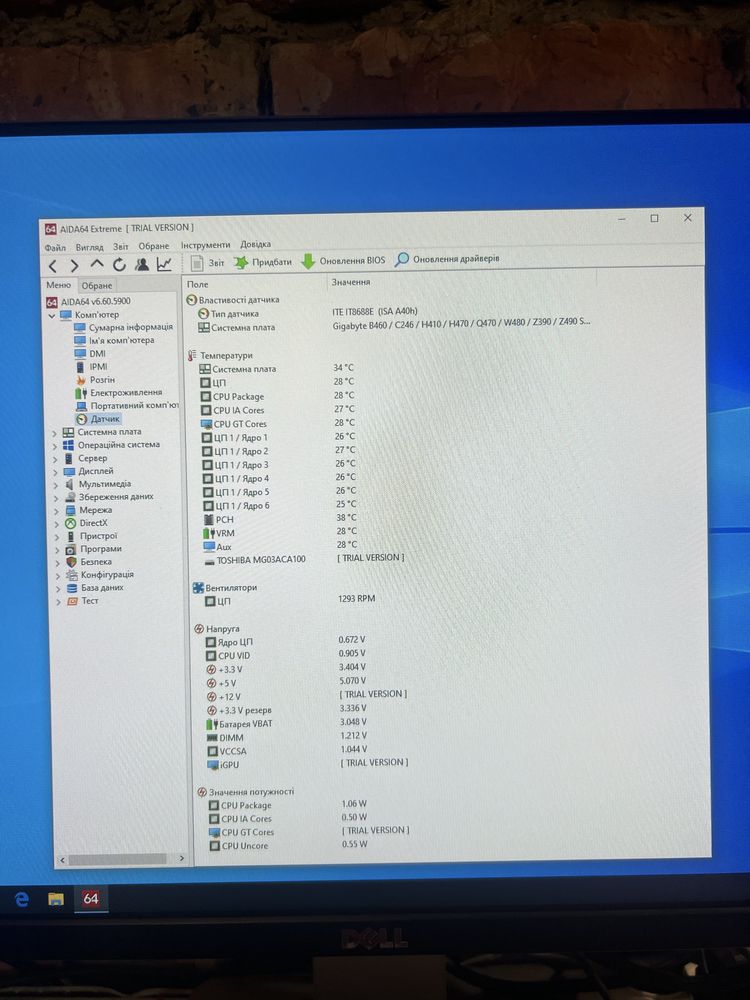This screenshot has height=1000, width=750.
Task: Select the Тип датчика row
Action: point(307,312)
